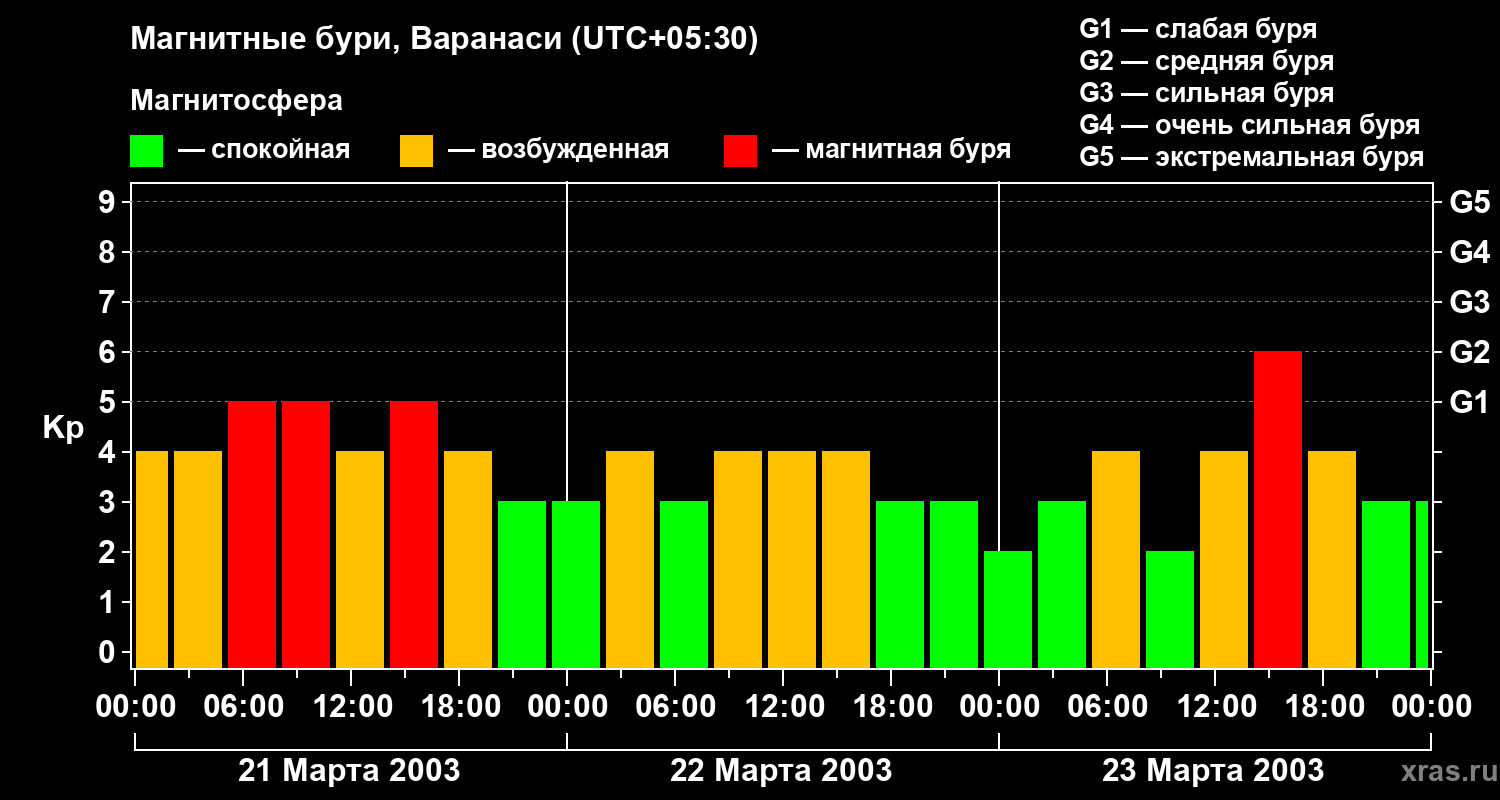The width and height of the screenshot is (1500, 800).
Task: Click the '— возбужденная' legend label
Action: point(558,150)
